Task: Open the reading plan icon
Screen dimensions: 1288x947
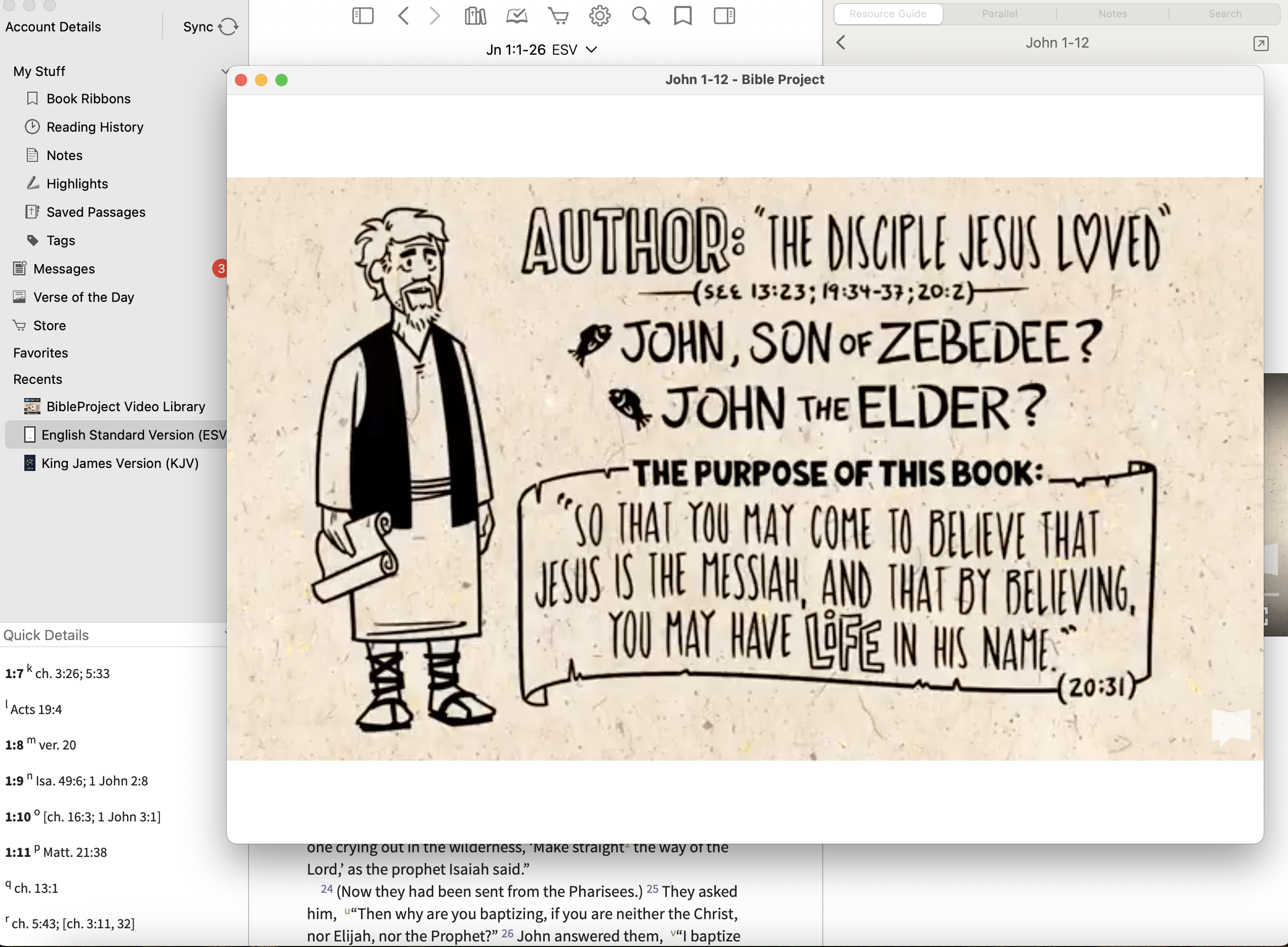Action: [517, 16]
